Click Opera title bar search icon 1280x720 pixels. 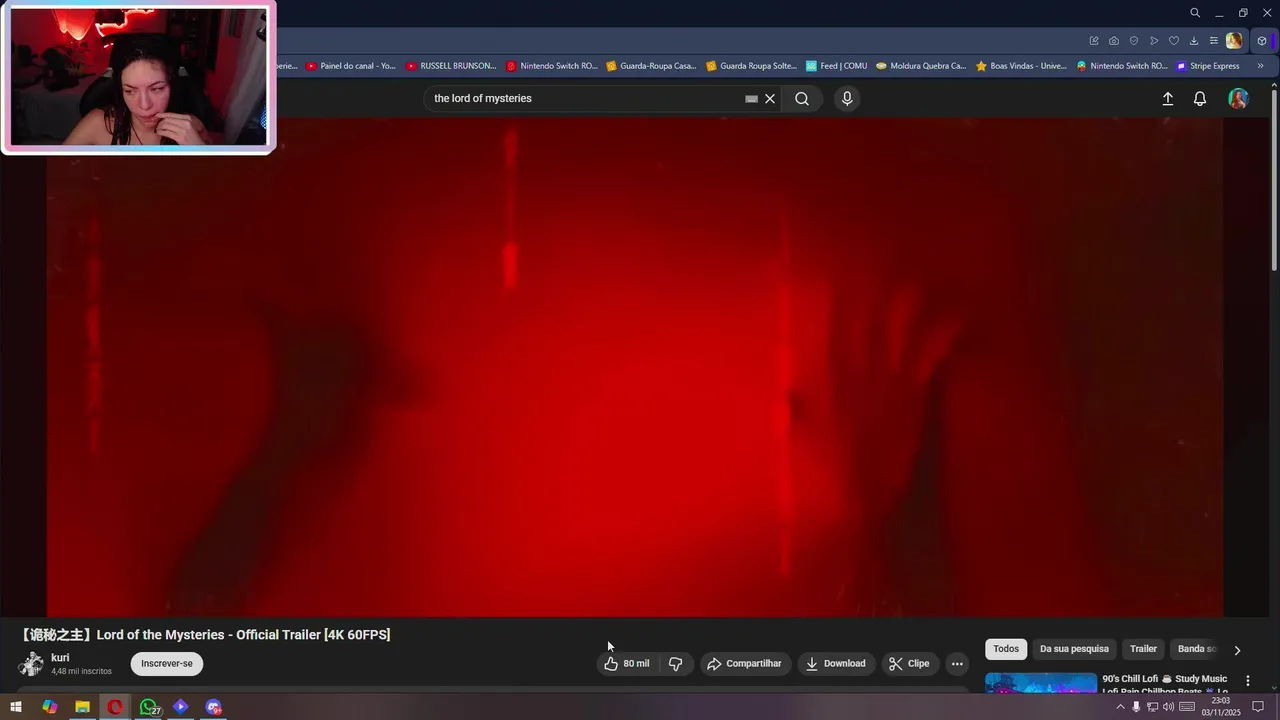point(1195,13)
